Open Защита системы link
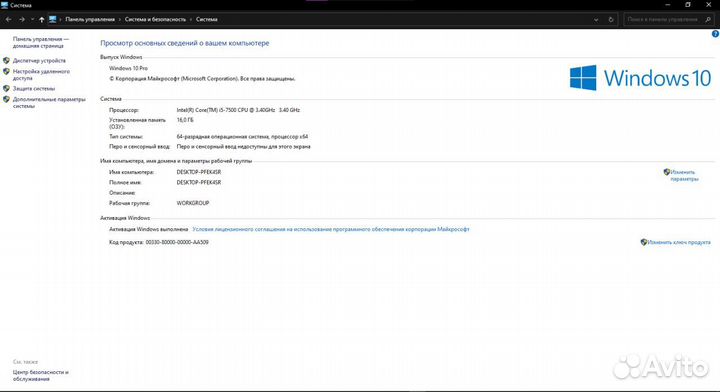This screenshot has width=720, height=392. [34, 88]
